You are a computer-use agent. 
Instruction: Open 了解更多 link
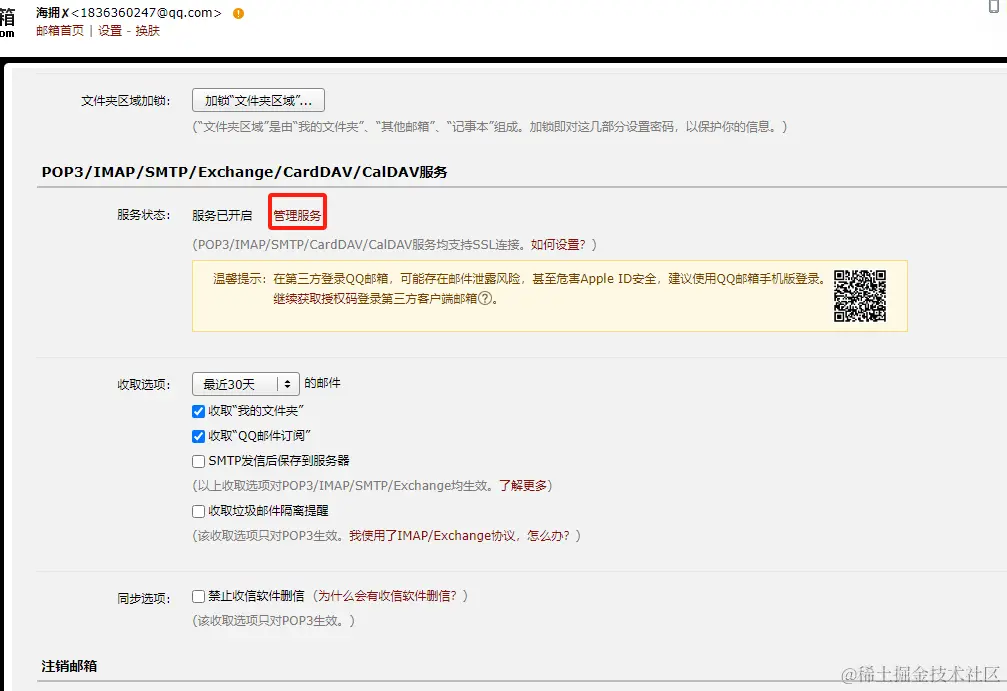coord(523,485)
